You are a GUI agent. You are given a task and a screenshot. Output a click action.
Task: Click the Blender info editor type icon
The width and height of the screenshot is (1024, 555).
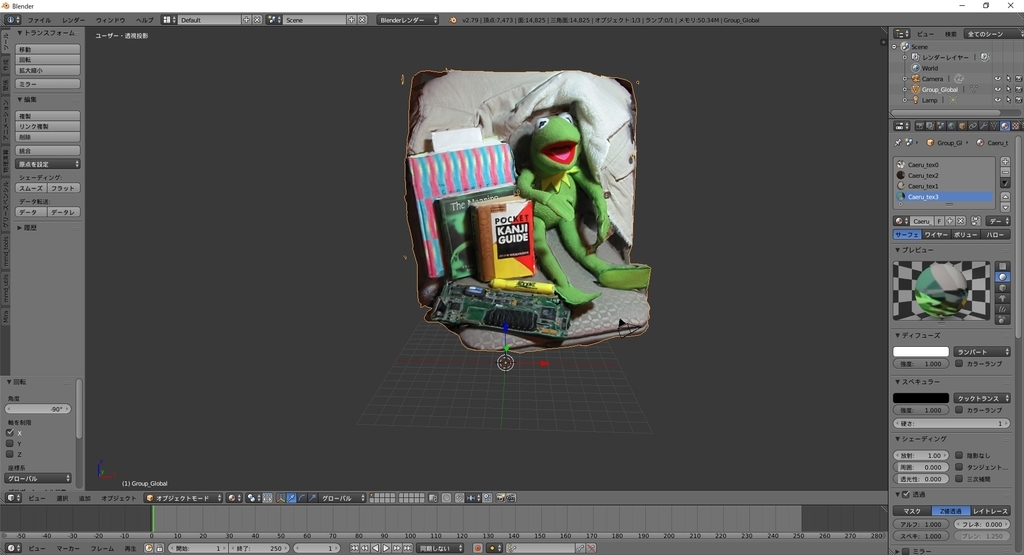[11, 20]
